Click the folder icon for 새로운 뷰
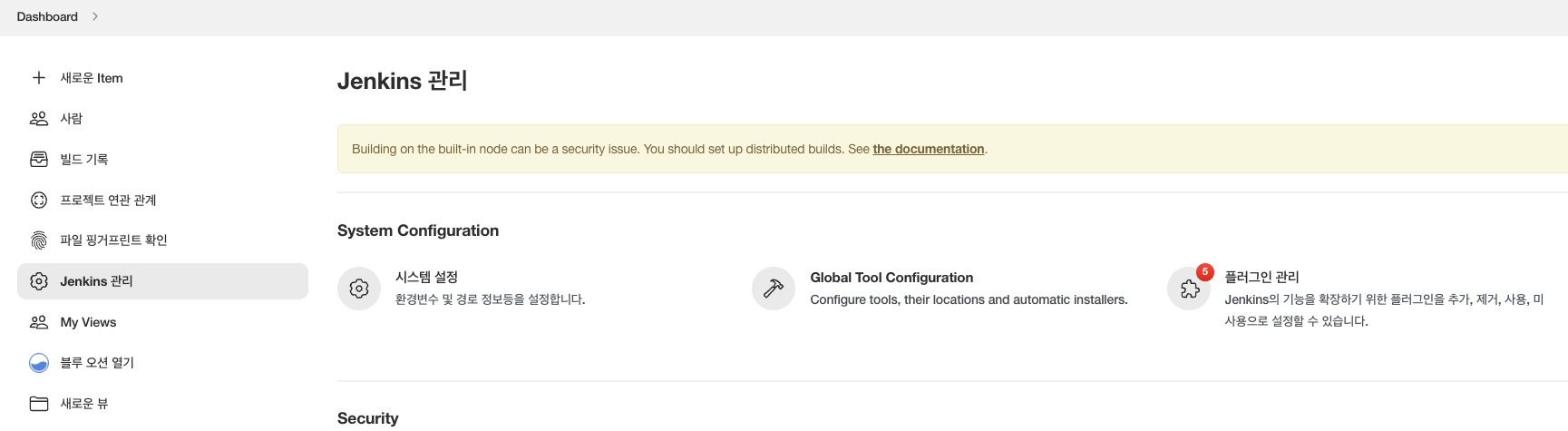1568x431 pixels. coord(39,404)
